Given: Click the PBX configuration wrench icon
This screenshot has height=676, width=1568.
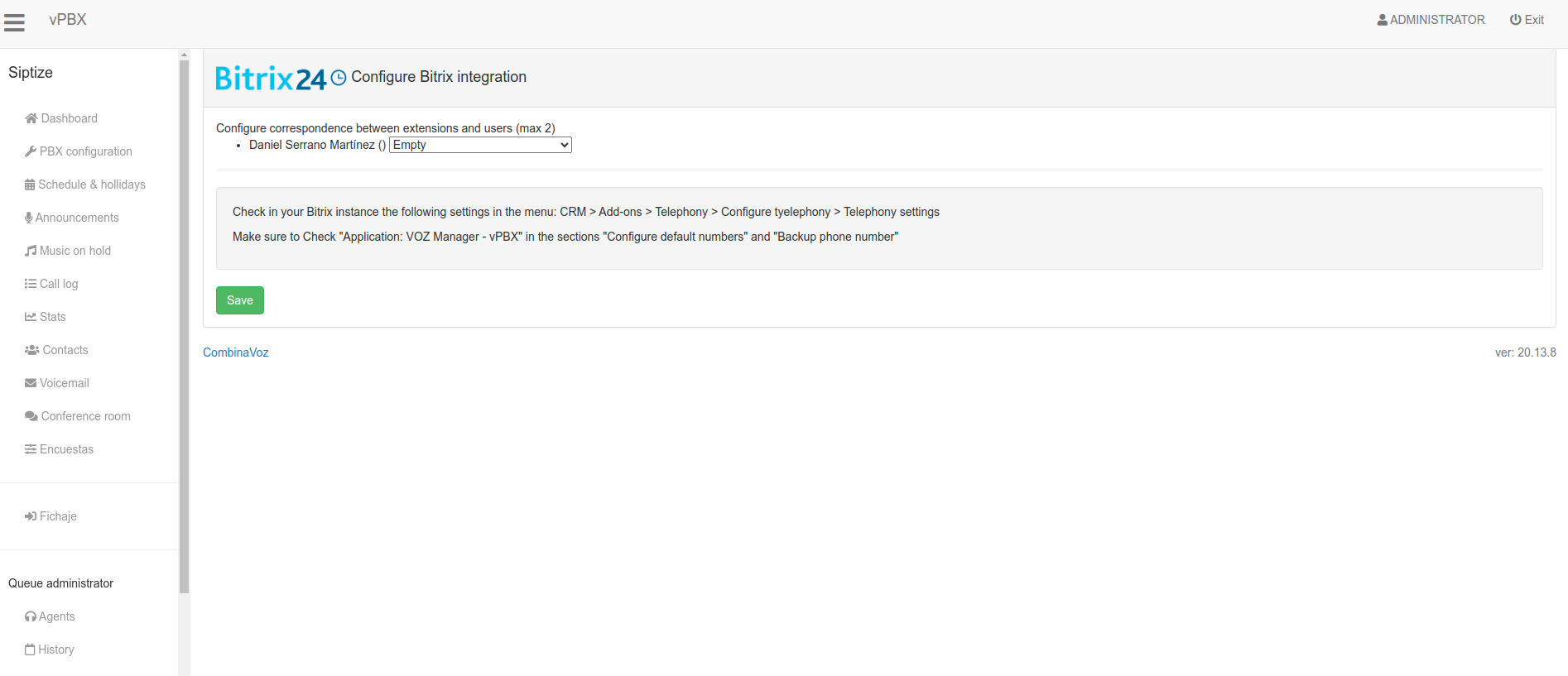Looking at the screenshot, I should coord(31,151).
